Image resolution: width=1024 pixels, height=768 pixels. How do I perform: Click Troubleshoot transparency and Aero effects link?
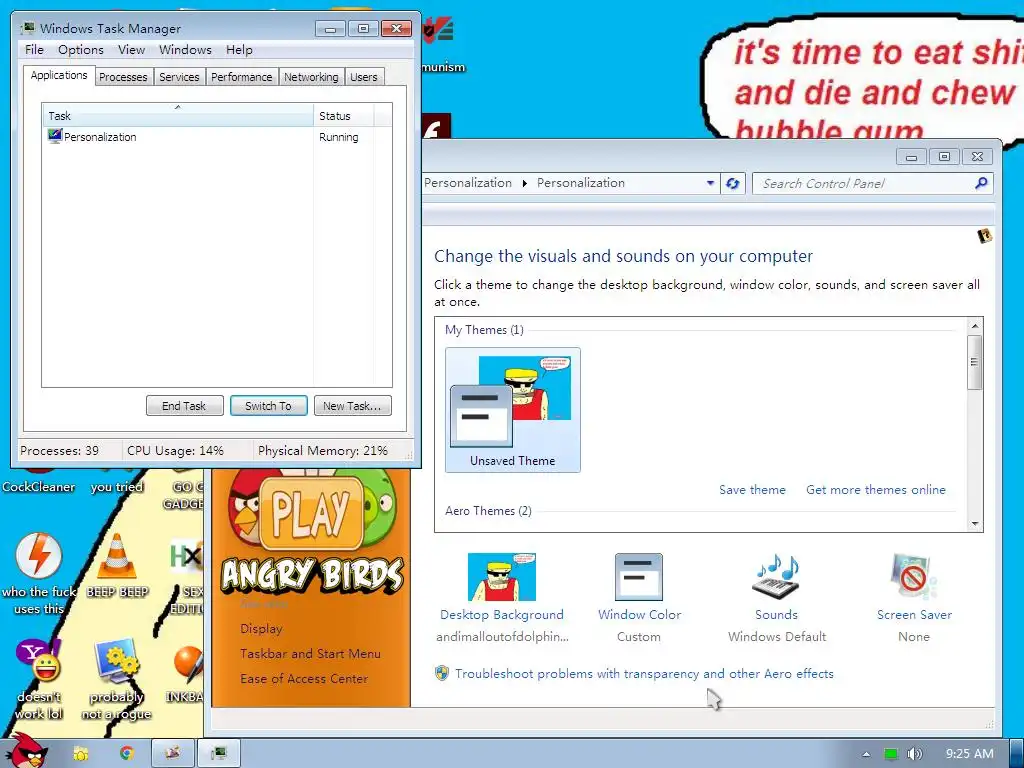click(x=644, y=673)
